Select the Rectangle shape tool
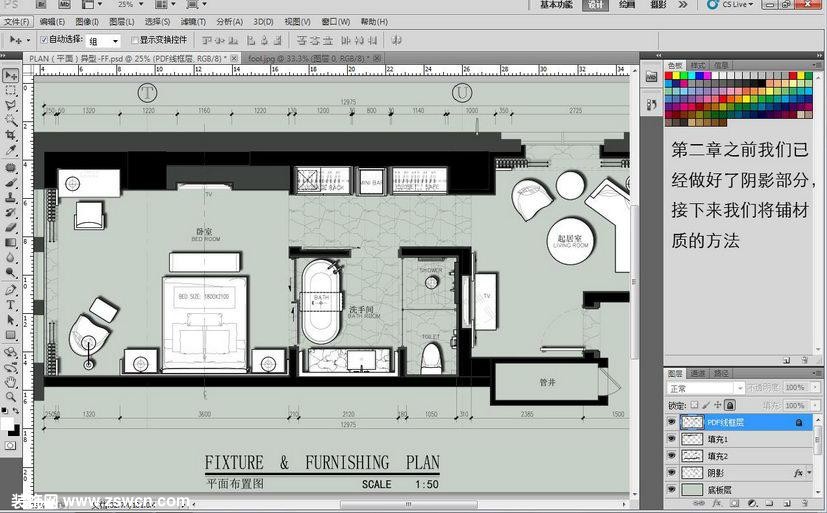This screenshot has height=513, width=827. pos(11,335)
